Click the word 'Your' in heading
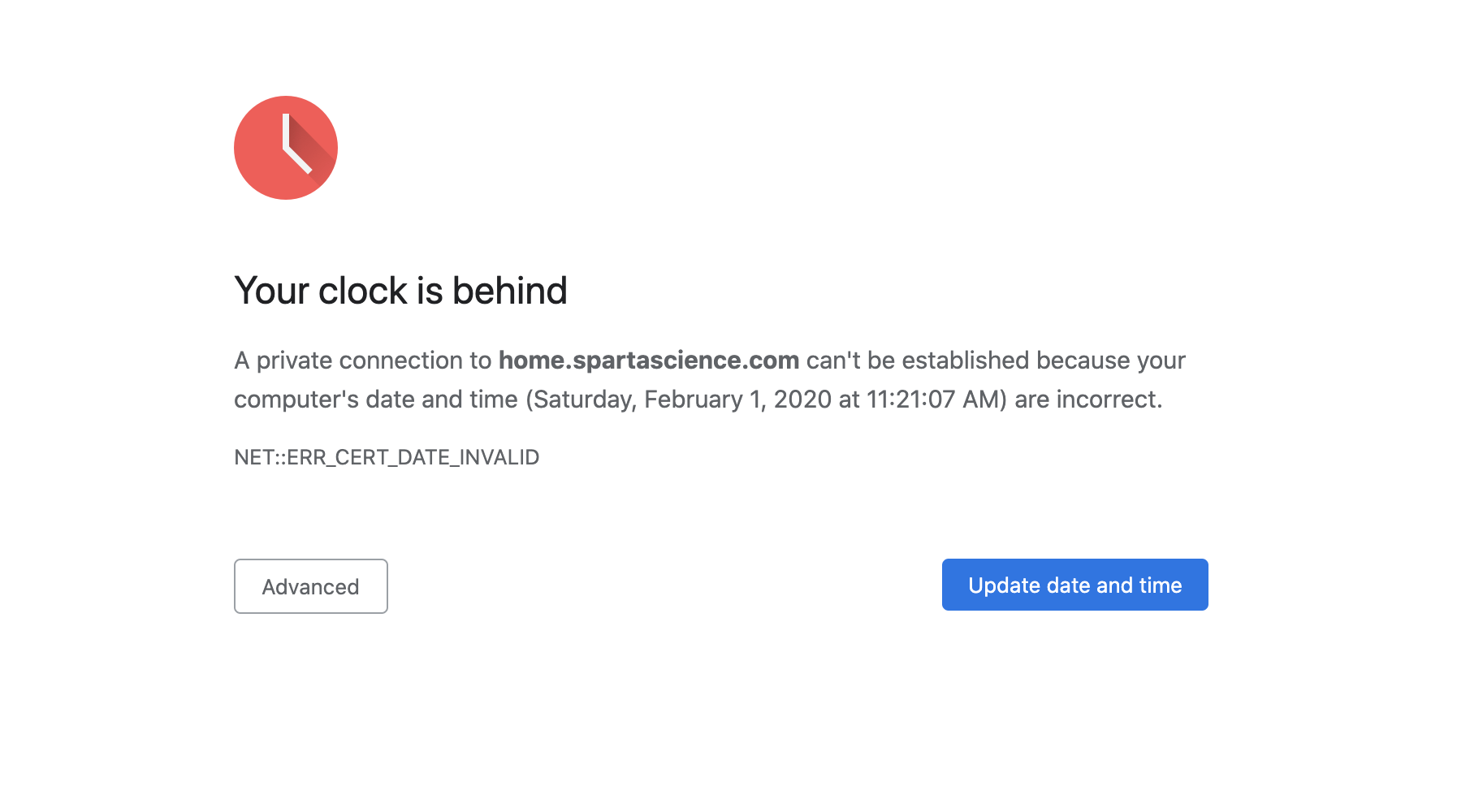Viewport: 1457px width, 812px height. [272, 291]
